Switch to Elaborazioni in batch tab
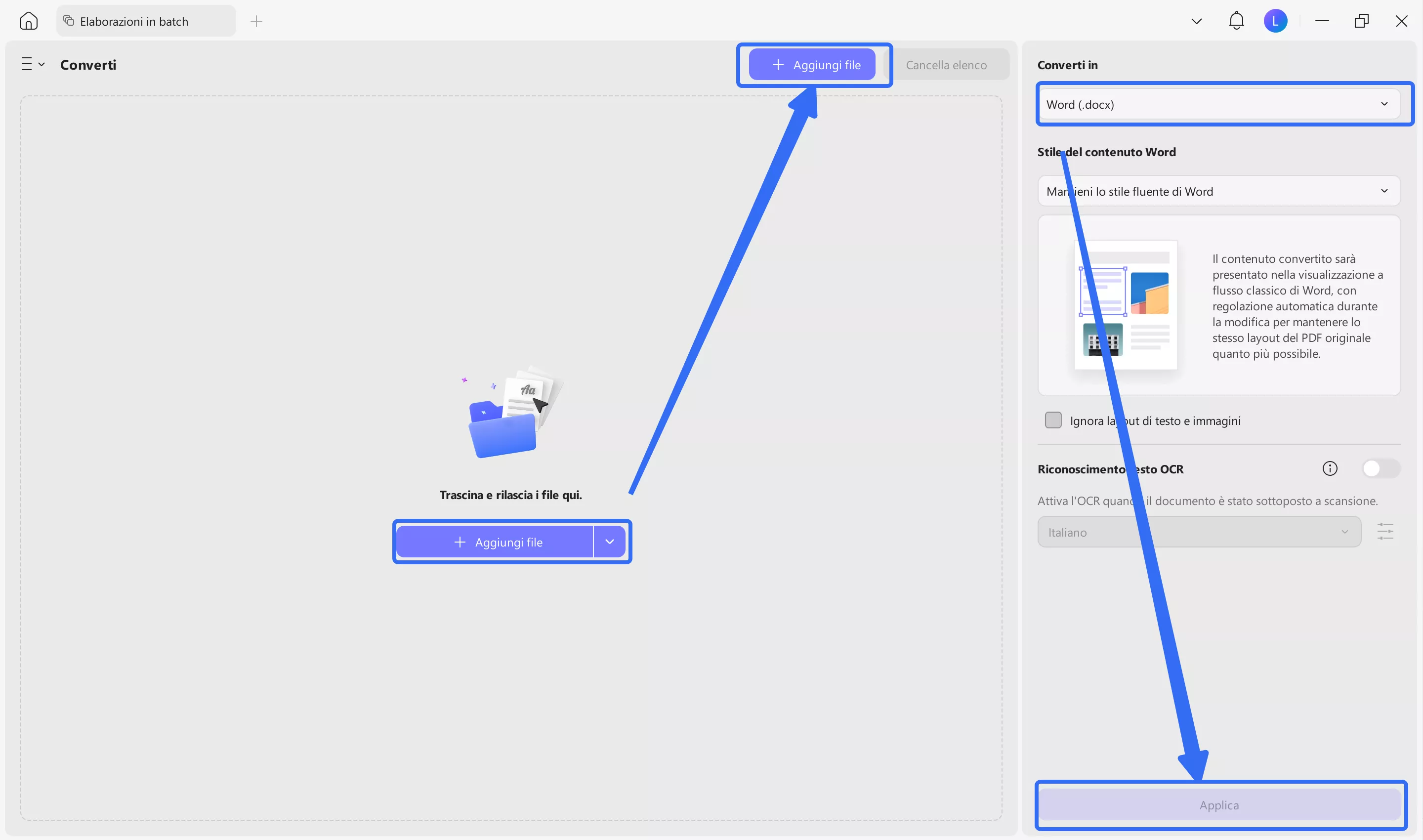 pyautogui.click(x=135, y=22)
